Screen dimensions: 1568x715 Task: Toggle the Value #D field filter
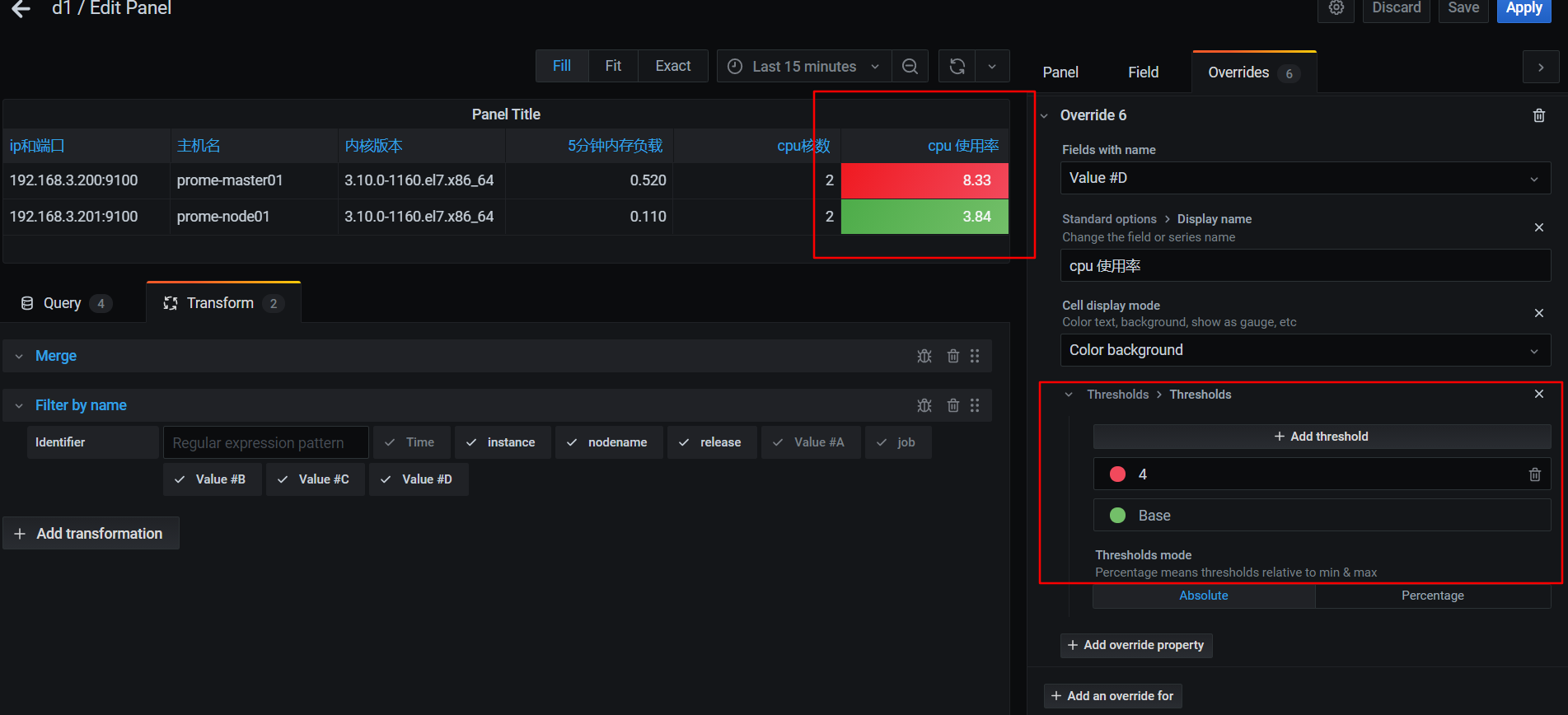click(x=419, y=479)
